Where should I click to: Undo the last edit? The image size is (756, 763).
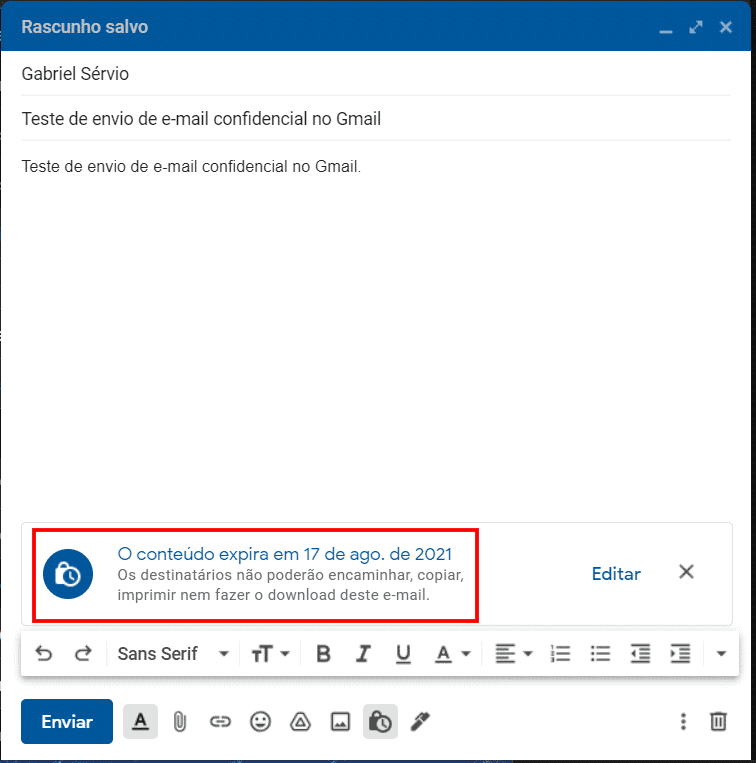[44, 654]
